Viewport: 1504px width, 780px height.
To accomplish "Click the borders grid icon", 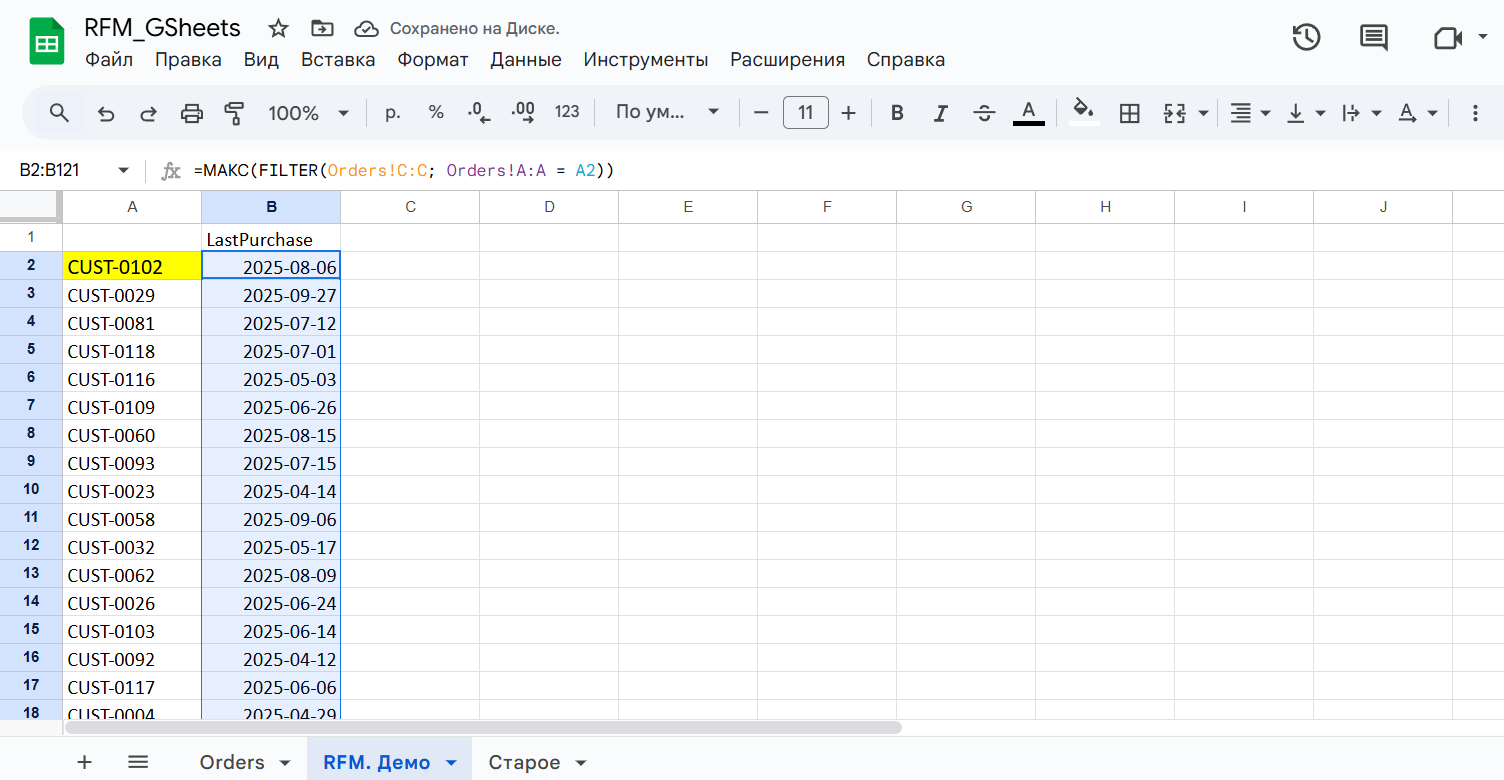I will click(x=1129, y=113).
